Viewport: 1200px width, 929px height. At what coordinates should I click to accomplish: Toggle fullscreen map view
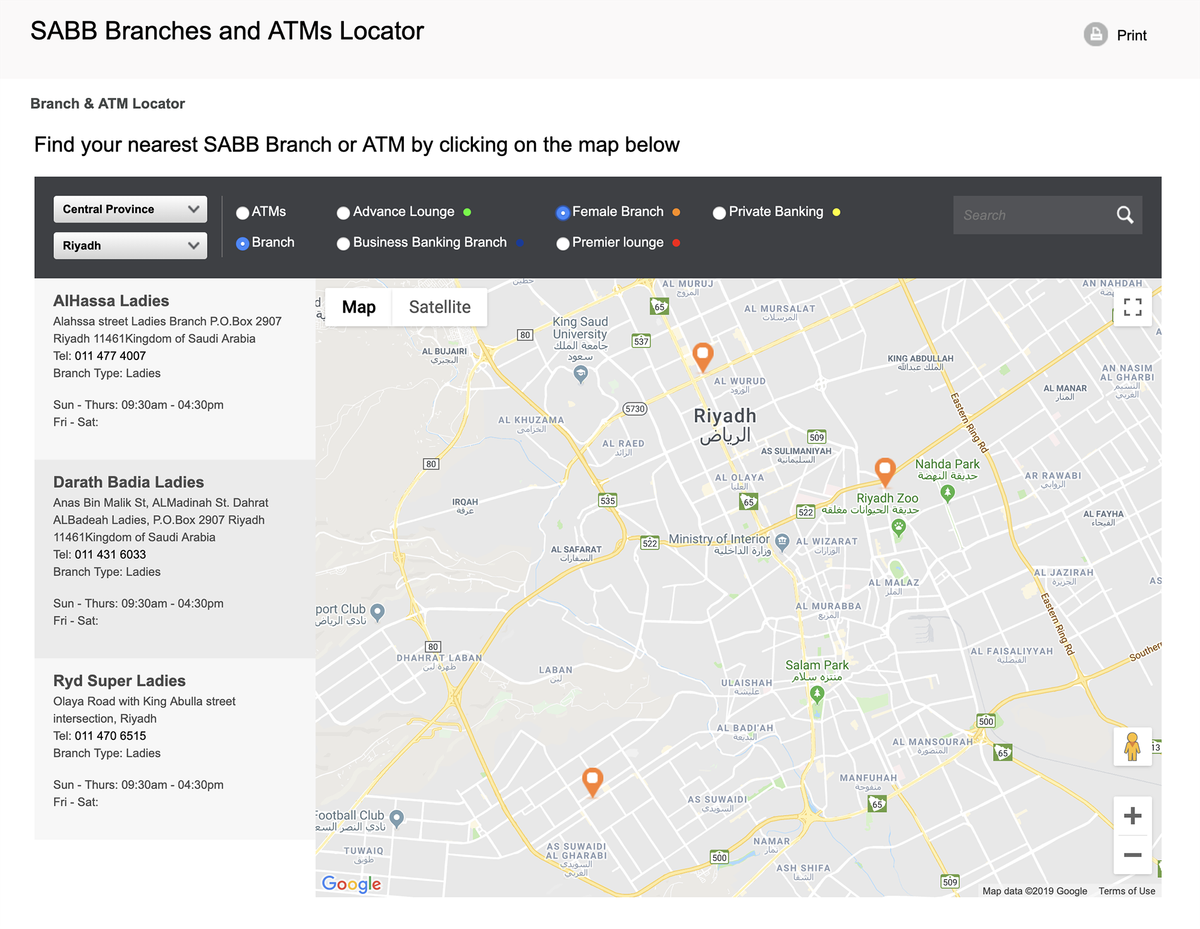click(x=1132, y=307)
